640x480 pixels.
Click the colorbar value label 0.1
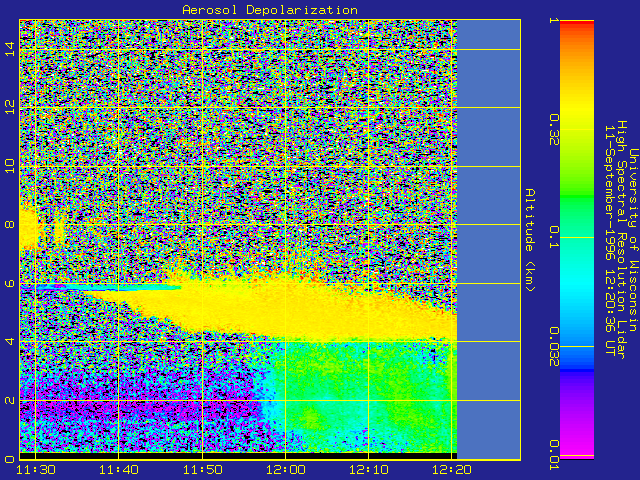click(554, 237)
